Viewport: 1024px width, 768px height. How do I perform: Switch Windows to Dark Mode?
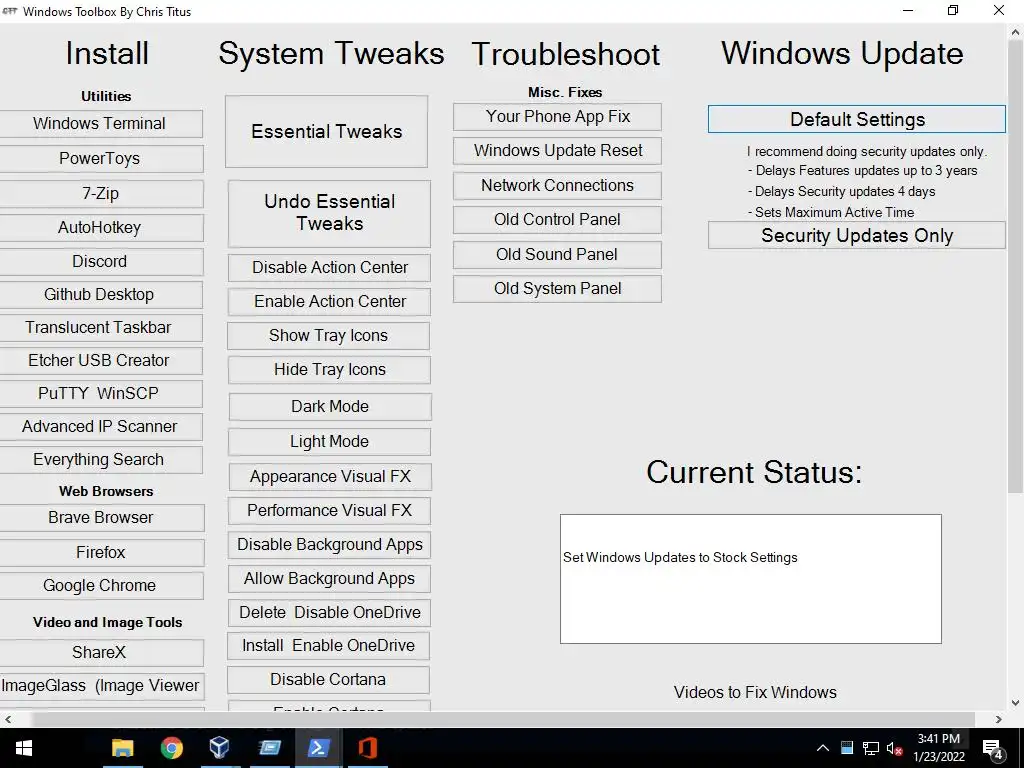330,407
